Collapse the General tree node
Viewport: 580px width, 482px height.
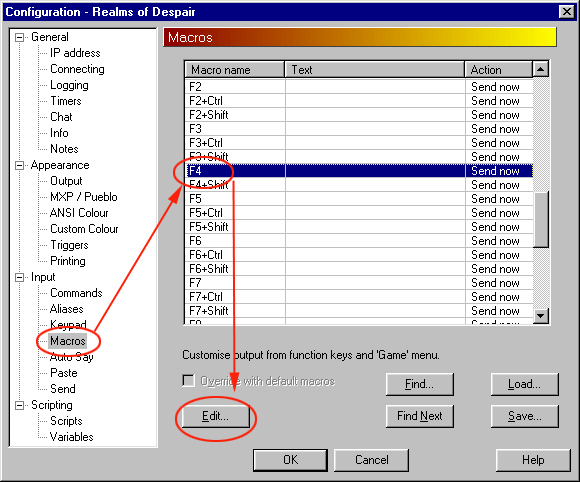point(19,37)
